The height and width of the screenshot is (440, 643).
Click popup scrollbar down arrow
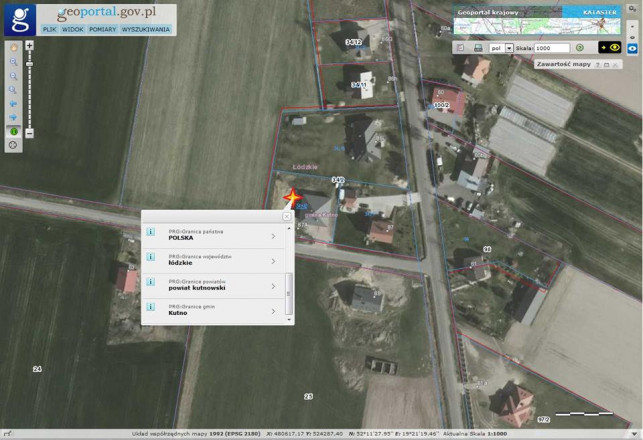click(x=289, y=319)
